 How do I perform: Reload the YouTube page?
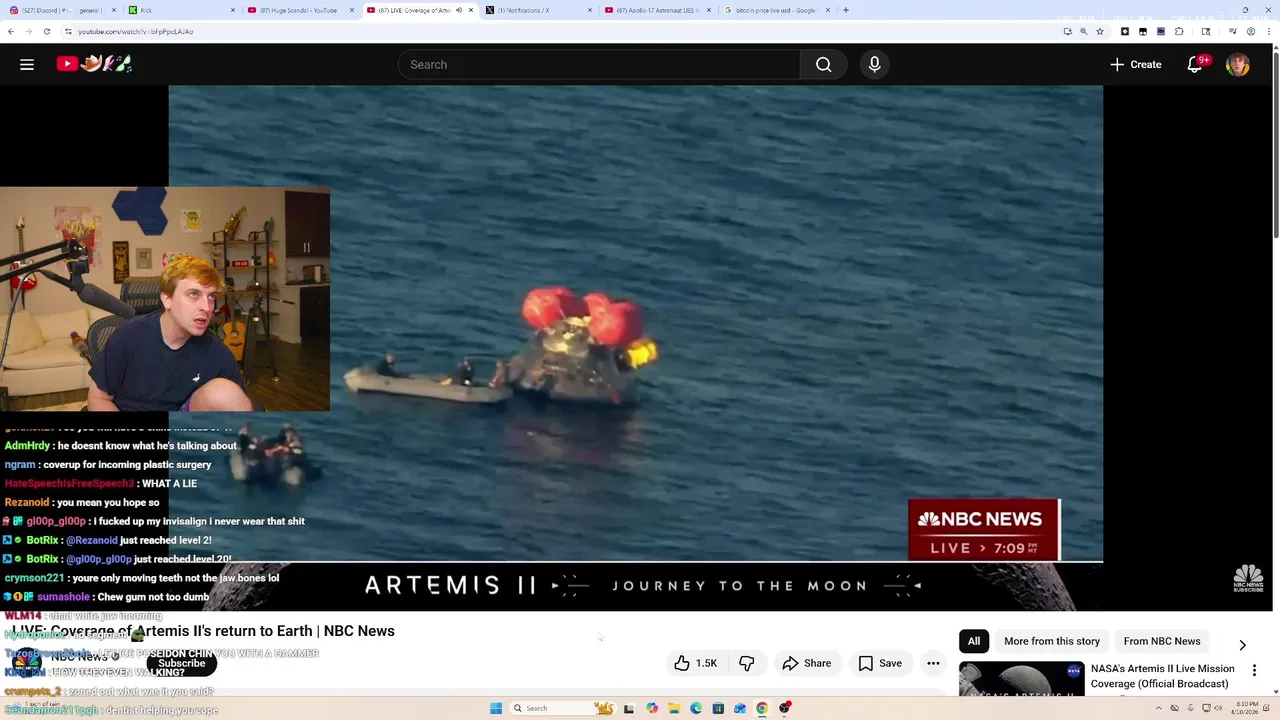pyautogui.click(x=46, y=31)
